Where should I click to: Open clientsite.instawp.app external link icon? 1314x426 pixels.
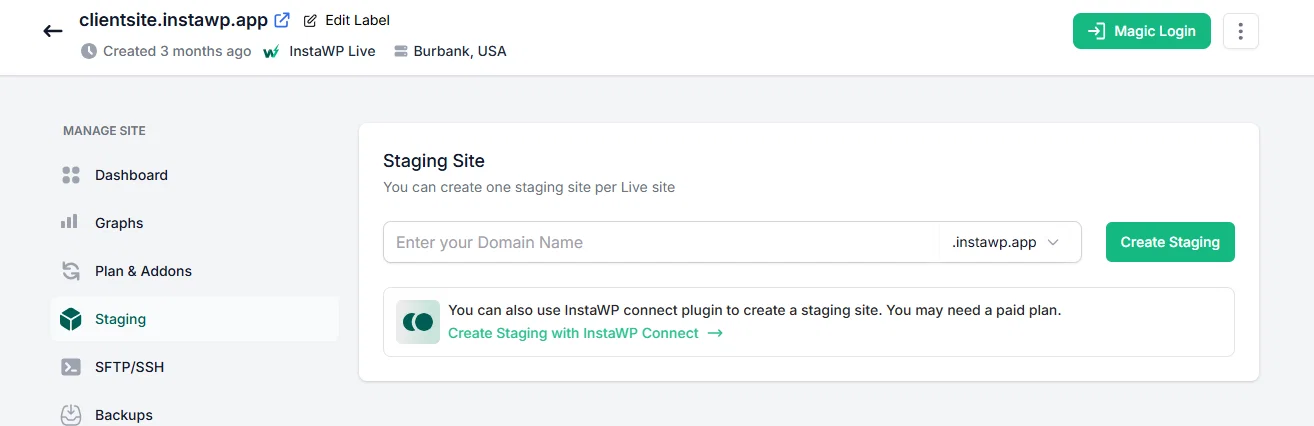282,20
